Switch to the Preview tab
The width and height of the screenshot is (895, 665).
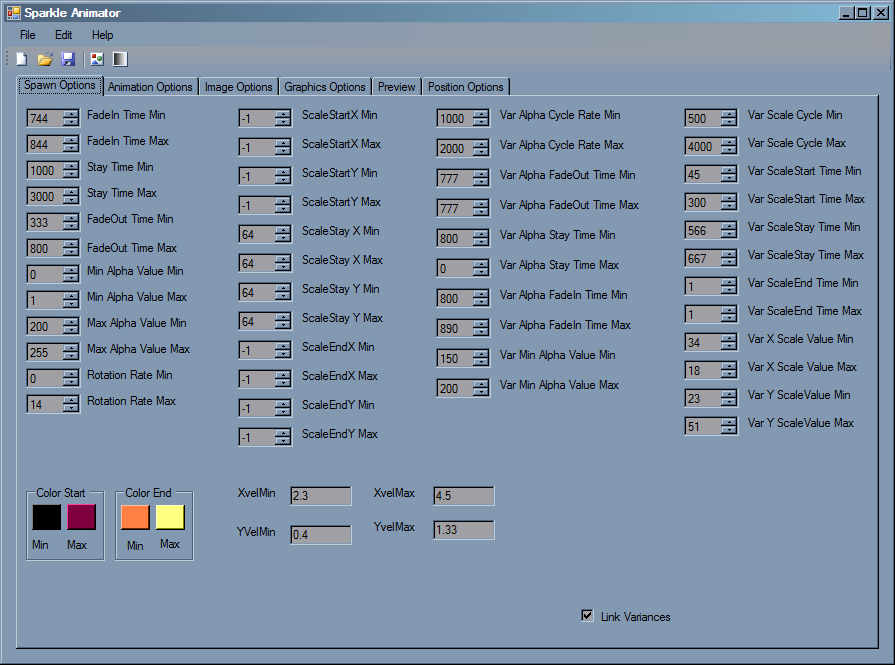point(396,86)
